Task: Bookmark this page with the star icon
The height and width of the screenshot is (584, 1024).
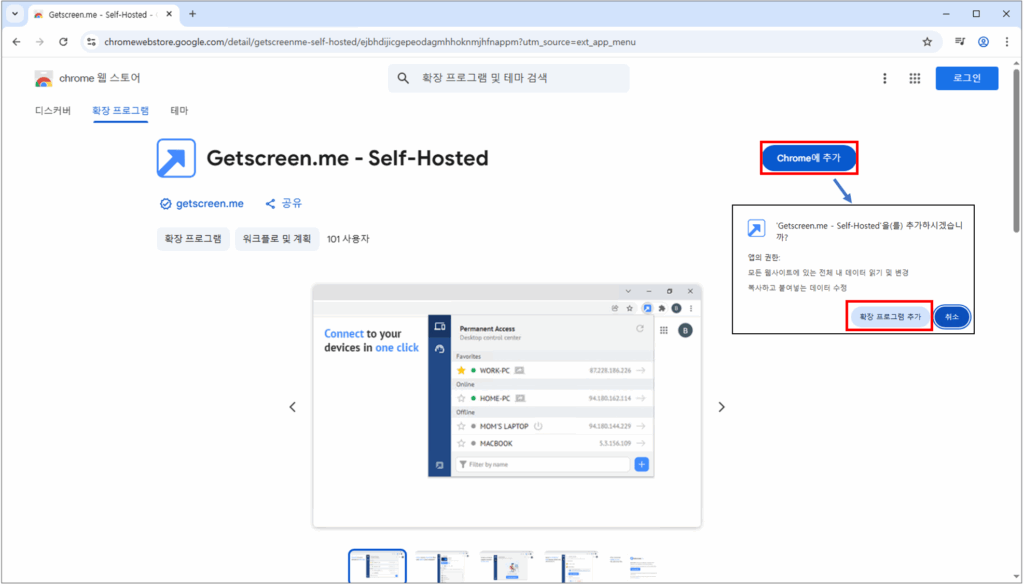Action: [x=927, y=42]
